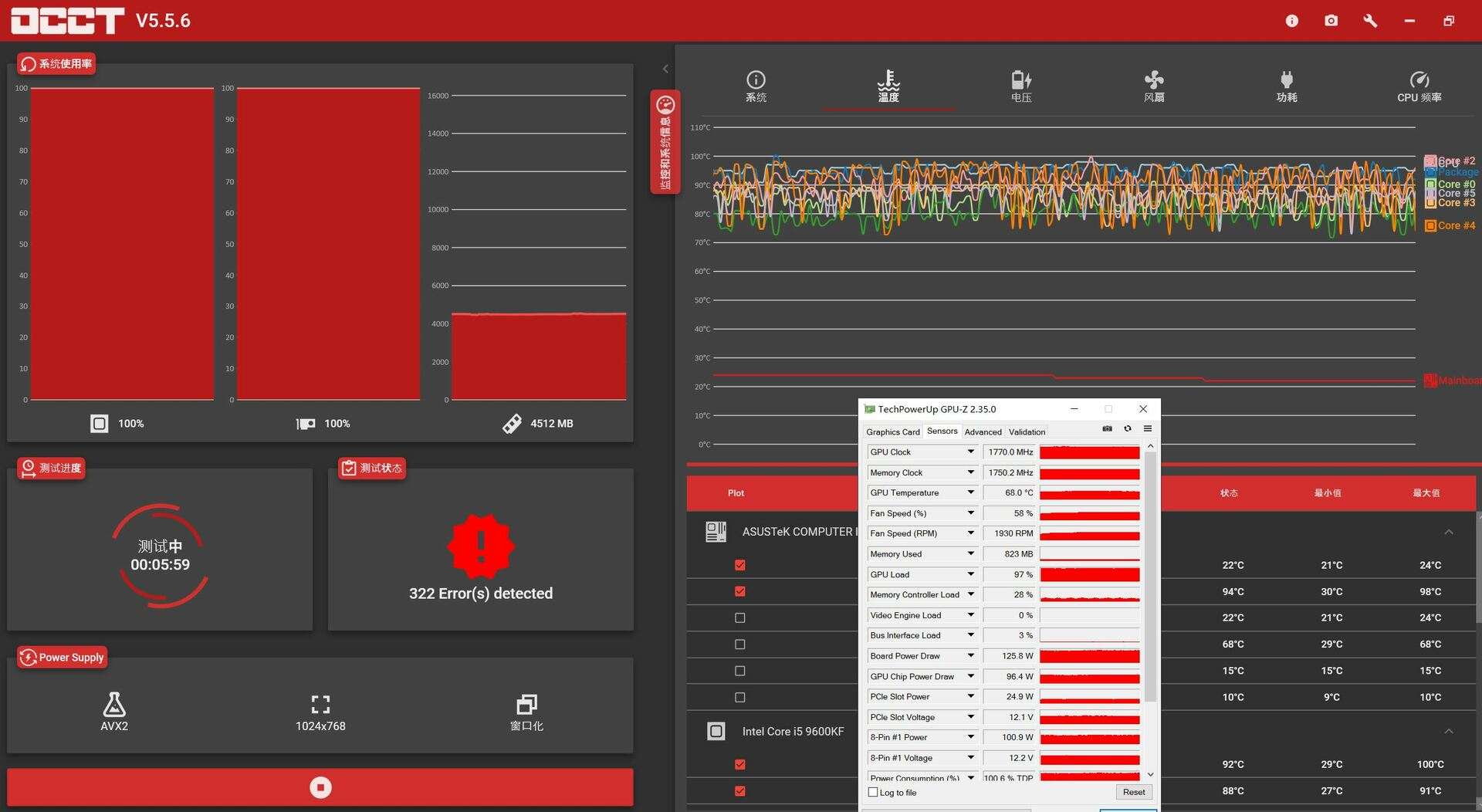Check the unticked plot box on the 22°C row
Screen dimensions: 1482x812
click(740, 617)
